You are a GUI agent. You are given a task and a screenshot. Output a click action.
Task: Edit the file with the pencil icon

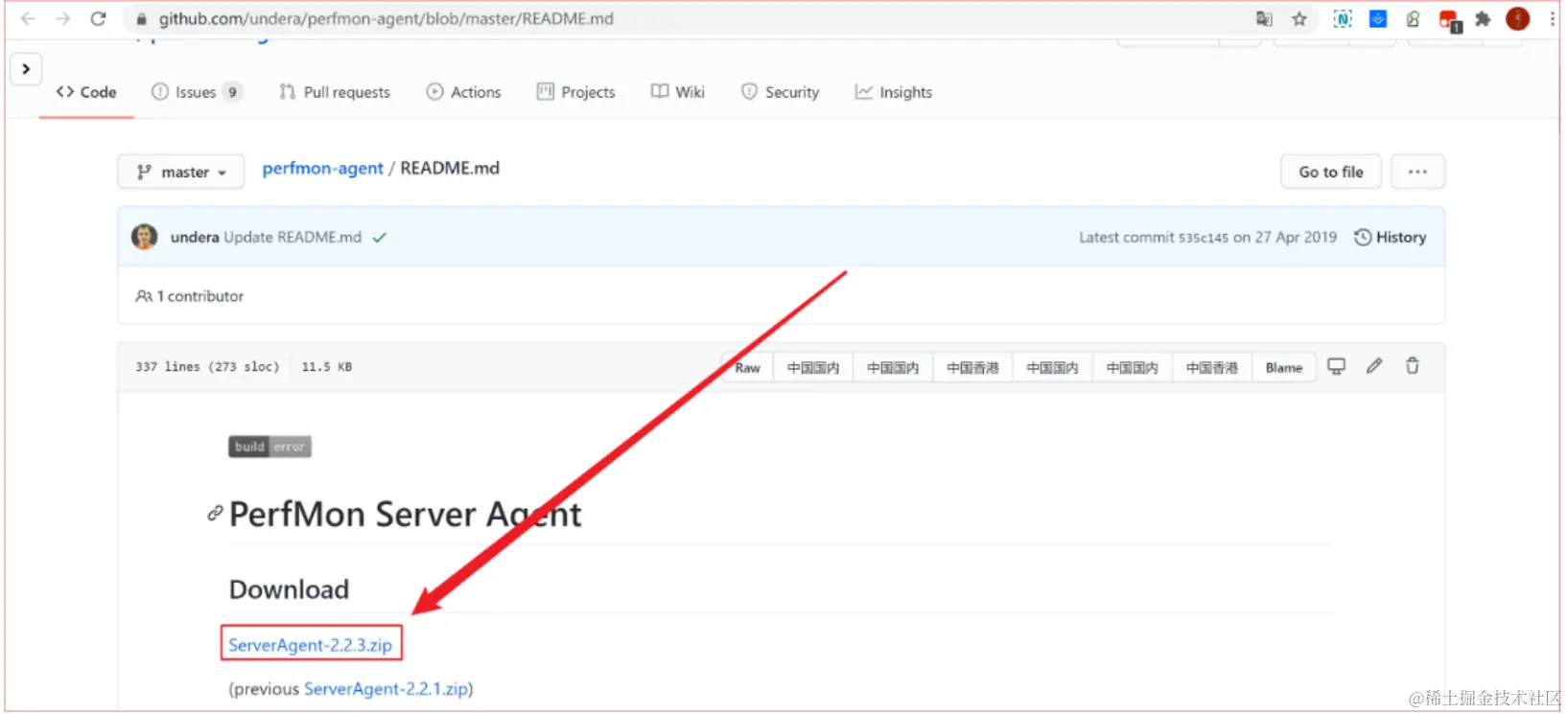pos(1374,366)
